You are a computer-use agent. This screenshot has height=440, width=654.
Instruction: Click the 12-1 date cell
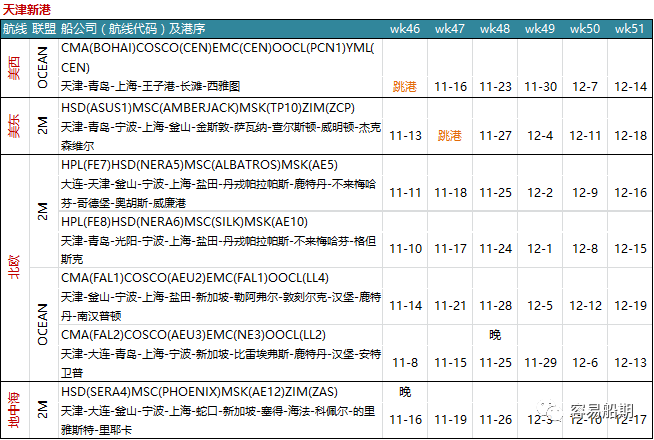click(x=540, y=249)
